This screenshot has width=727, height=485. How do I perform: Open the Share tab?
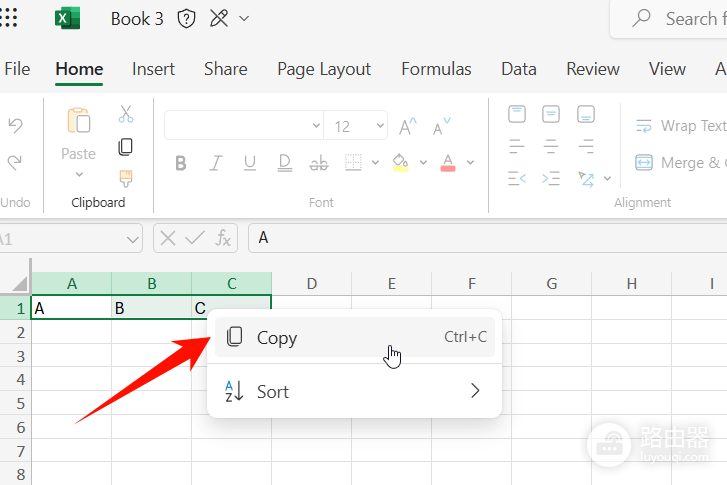pos(226,69)
